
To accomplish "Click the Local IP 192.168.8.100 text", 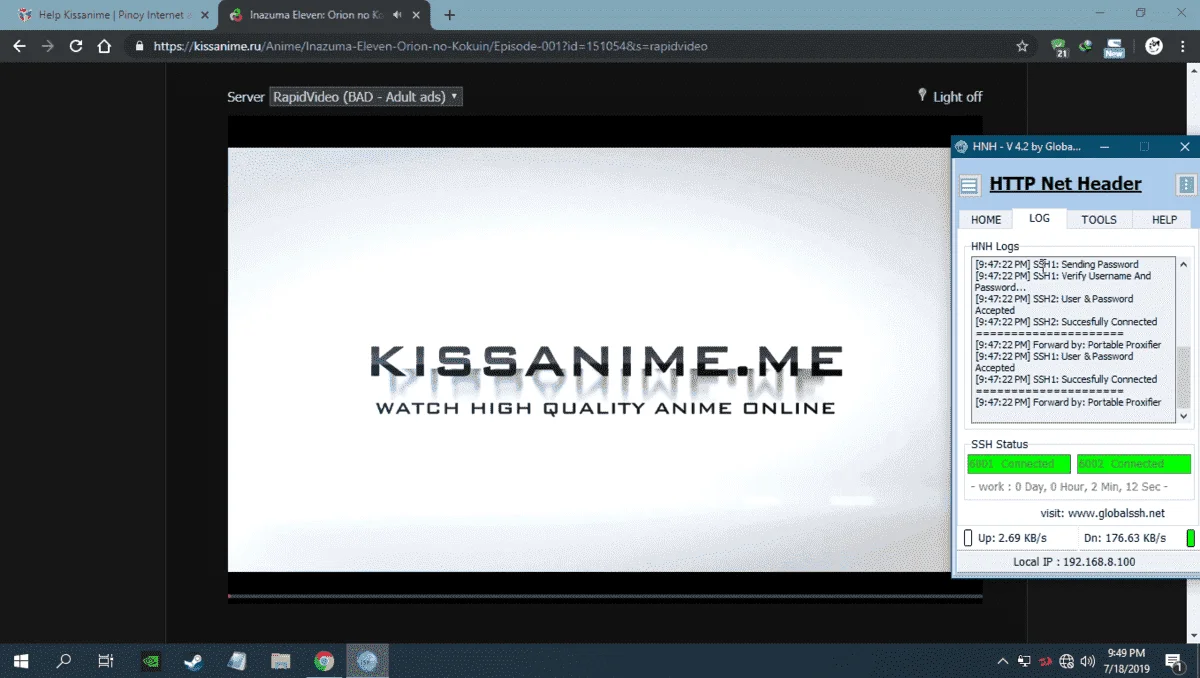I will pos(1074,562).
